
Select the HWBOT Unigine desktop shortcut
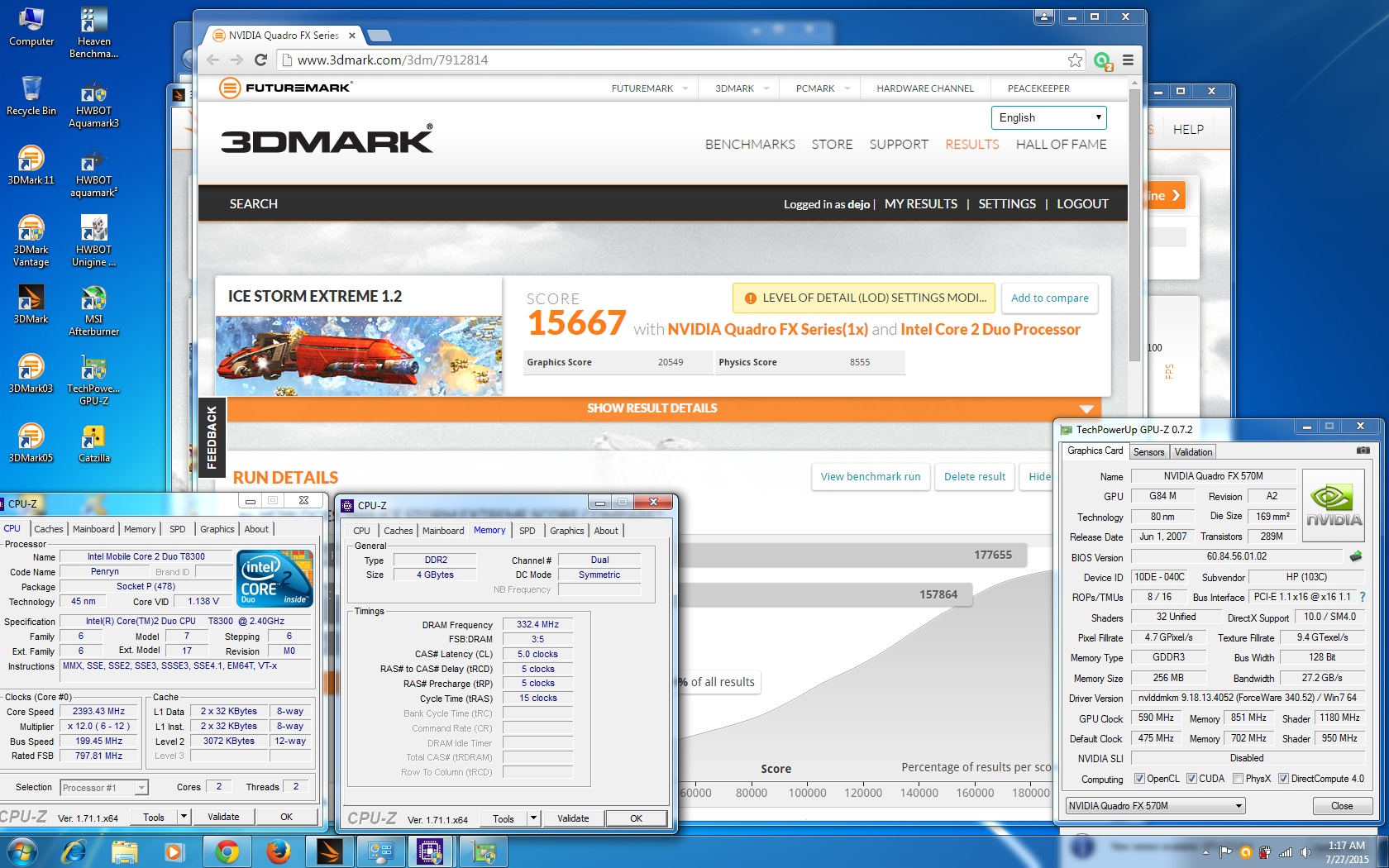tap(93, 241)
